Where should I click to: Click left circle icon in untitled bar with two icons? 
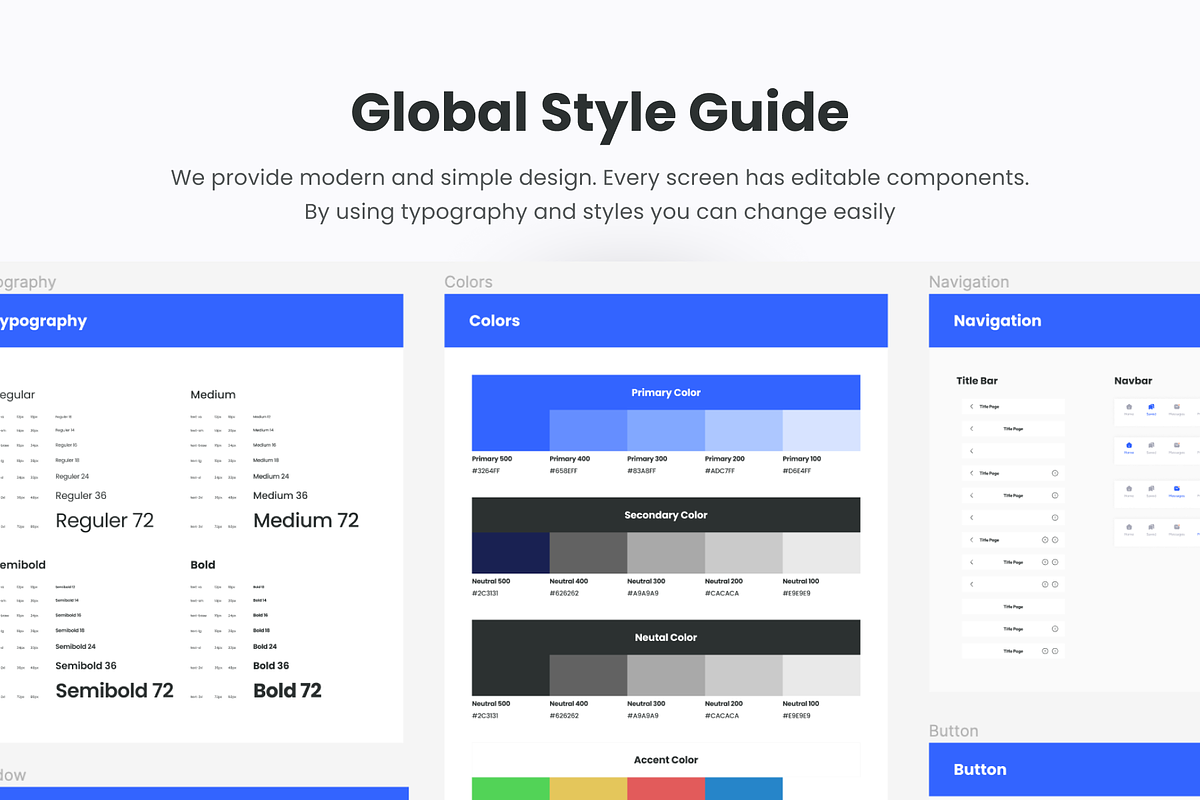point(1045,584)
